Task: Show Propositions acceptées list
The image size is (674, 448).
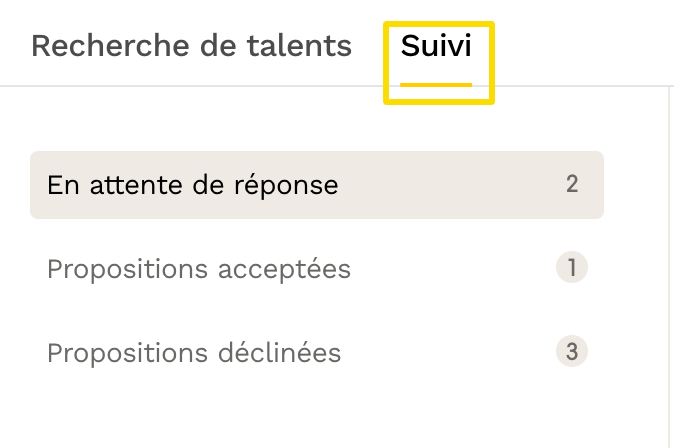Action: [x=199, y=269]
